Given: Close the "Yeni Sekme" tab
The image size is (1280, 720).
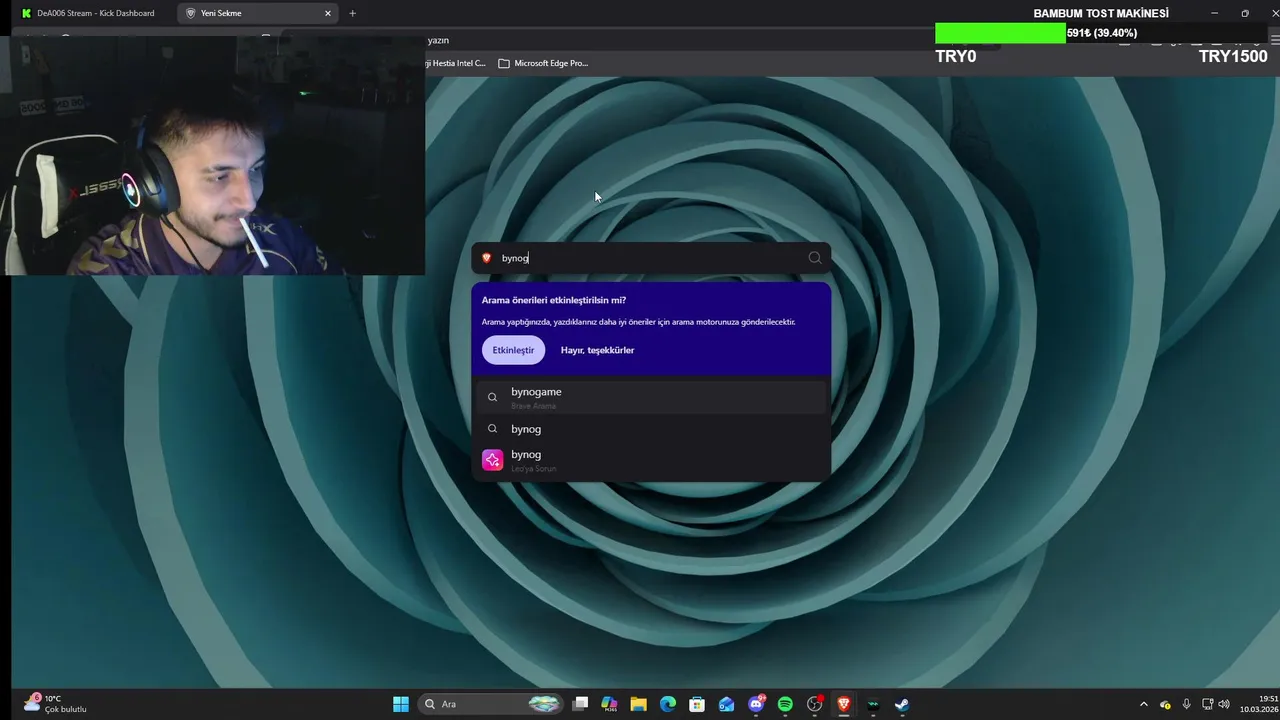Looking at the screenshot, I should 327,13.
